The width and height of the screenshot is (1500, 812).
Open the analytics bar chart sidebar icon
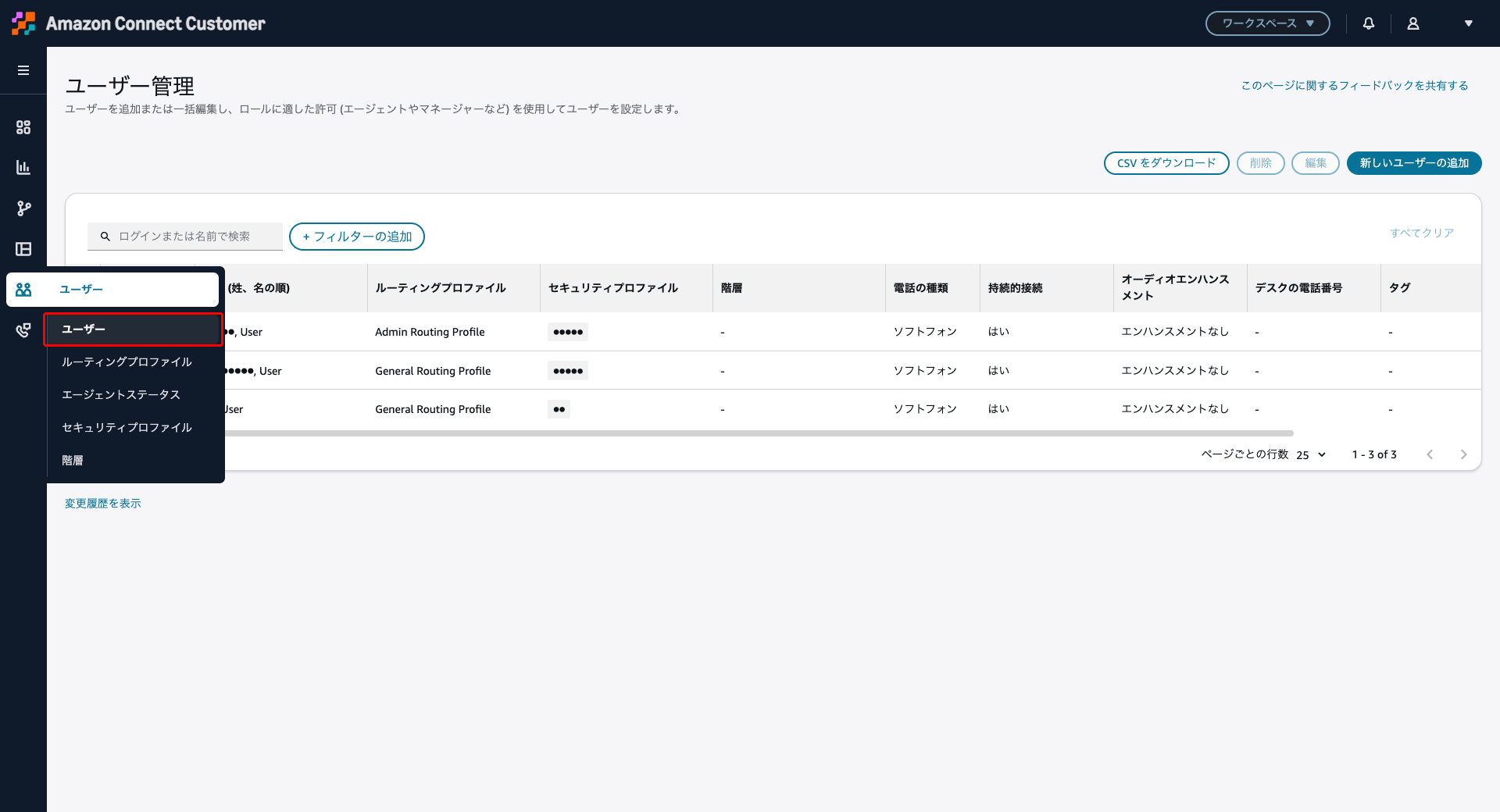point(23,168)
